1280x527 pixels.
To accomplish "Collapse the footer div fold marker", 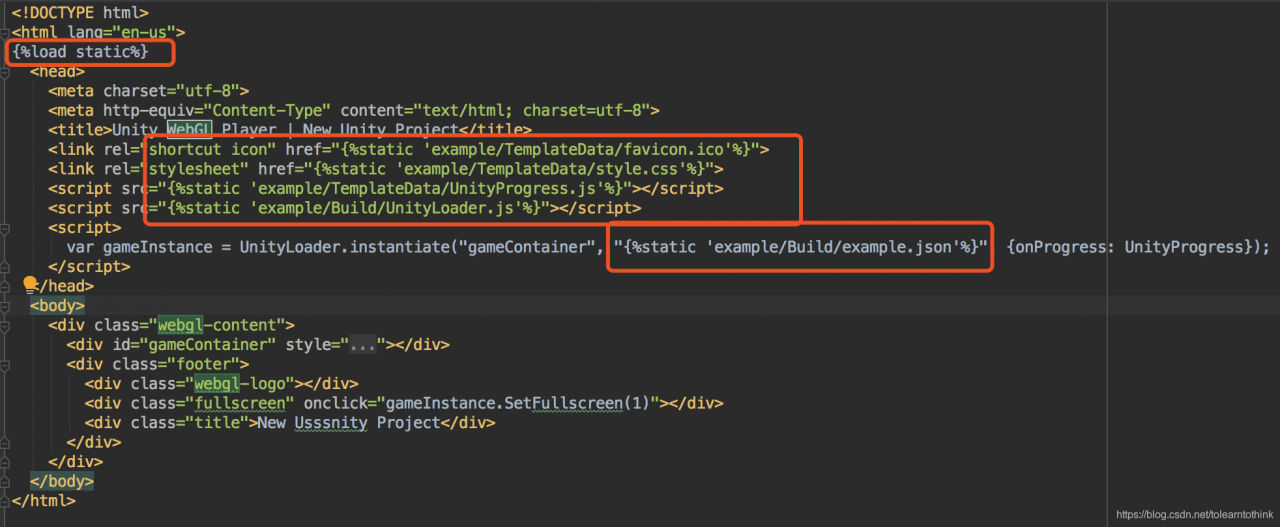I will tap(5, 364).
